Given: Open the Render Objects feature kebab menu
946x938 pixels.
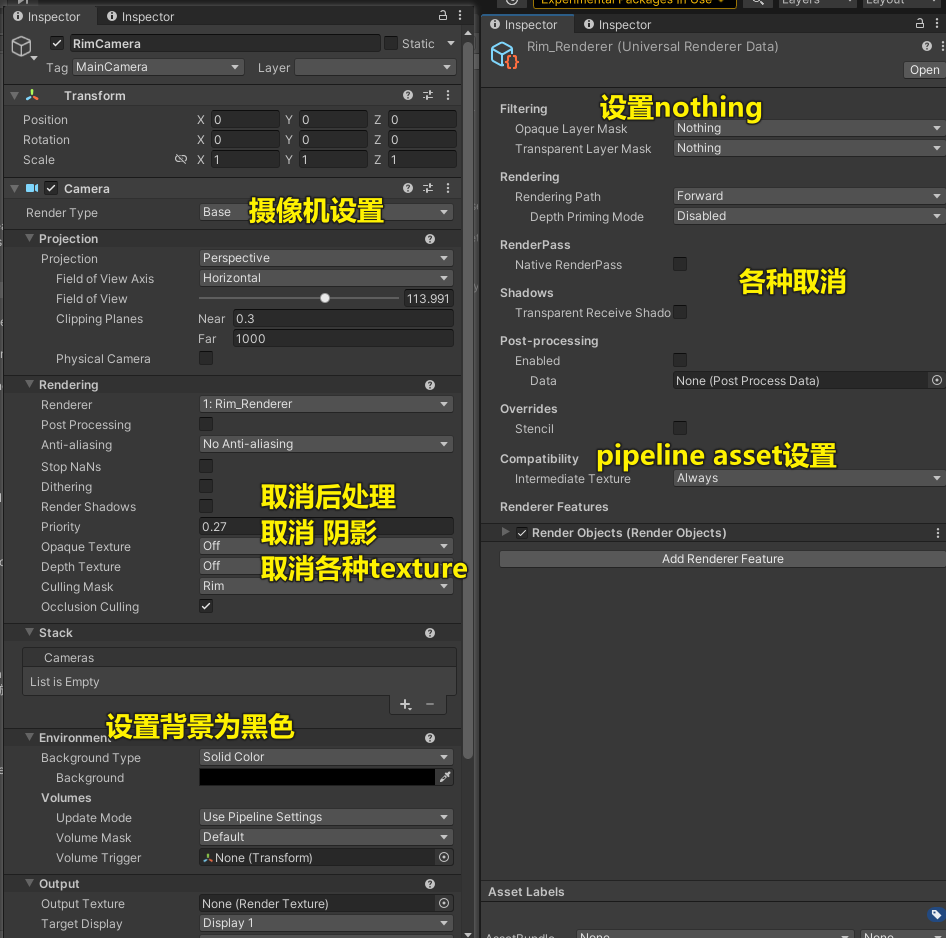Looking at the screenshot, I should (937, 531).
